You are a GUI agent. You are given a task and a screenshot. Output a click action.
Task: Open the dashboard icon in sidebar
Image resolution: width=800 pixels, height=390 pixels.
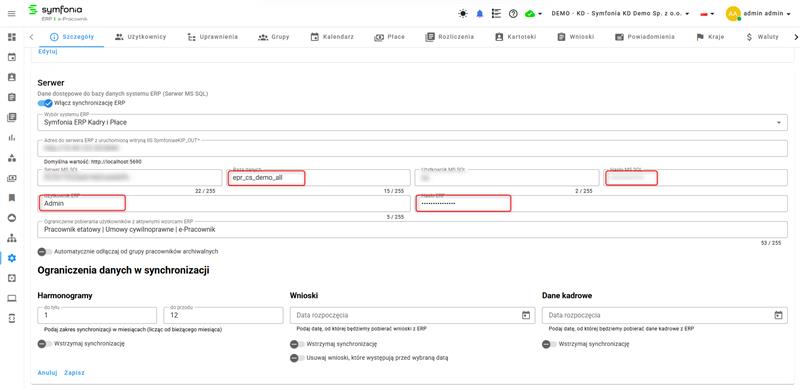12,37
